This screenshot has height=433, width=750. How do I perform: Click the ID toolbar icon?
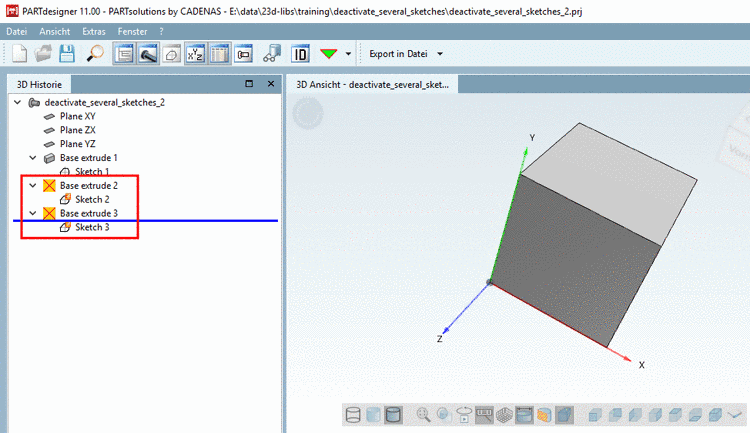pos(300,54)
